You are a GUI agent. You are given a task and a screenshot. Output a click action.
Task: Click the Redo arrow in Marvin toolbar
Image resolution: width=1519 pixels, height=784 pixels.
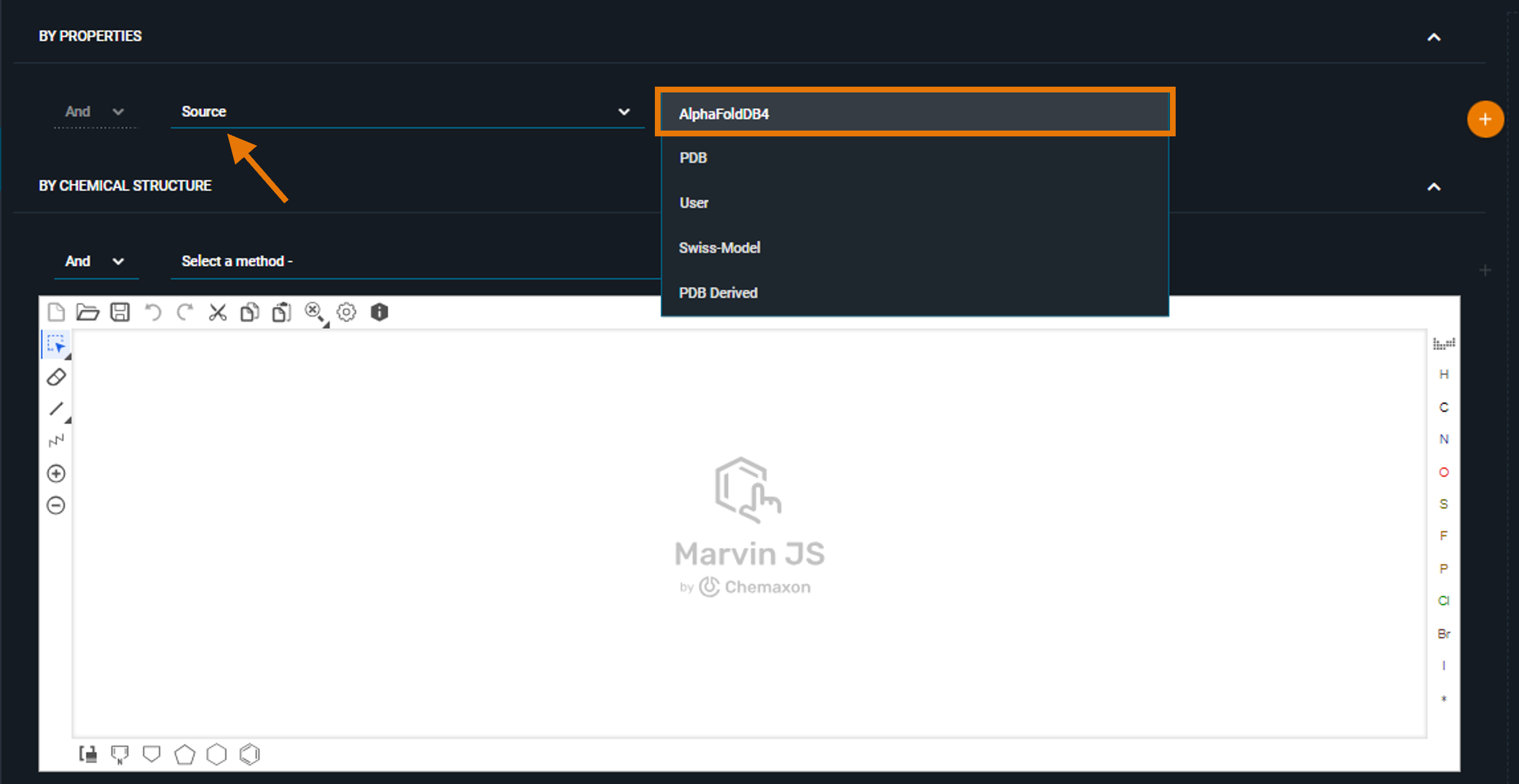click(185, 312)
